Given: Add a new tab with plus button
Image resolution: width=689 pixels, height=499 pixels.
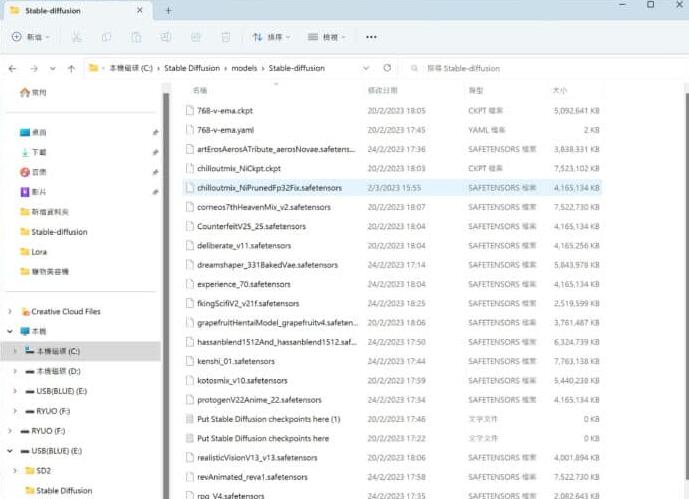Looking at the screenshot, I should [x=168, y=11].
